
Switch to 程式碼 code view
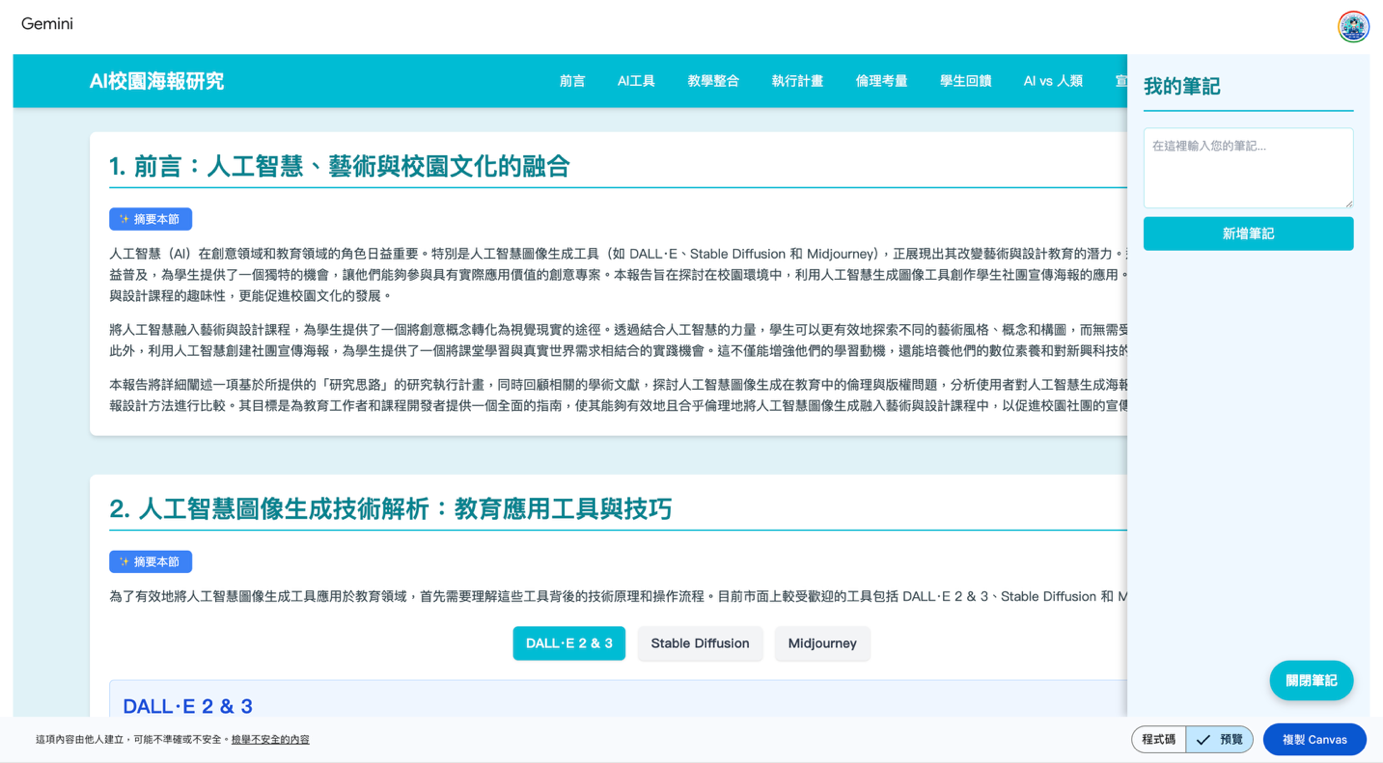coord(1159,740)
